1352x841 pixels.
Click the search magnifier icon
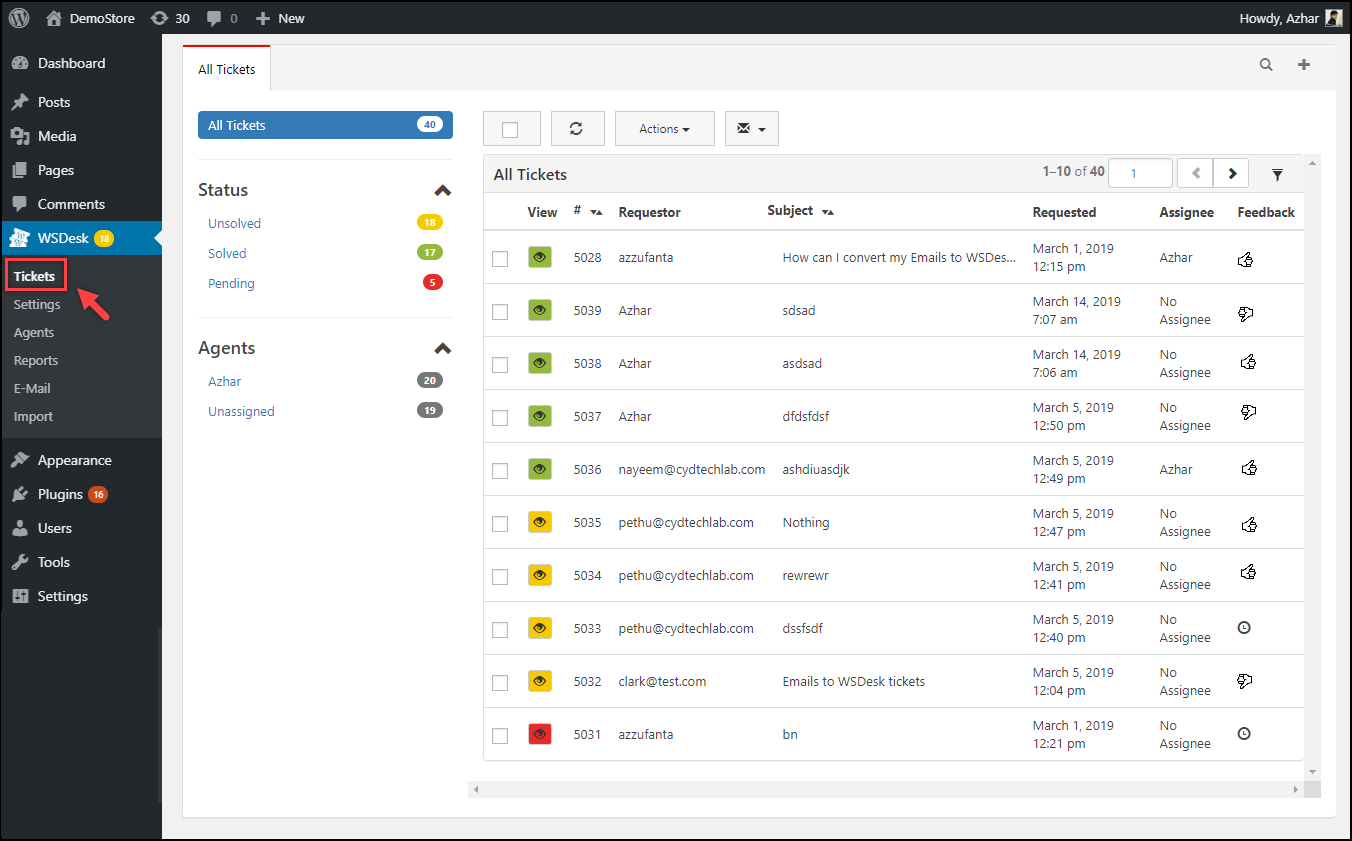click(x=1266, y=65)
